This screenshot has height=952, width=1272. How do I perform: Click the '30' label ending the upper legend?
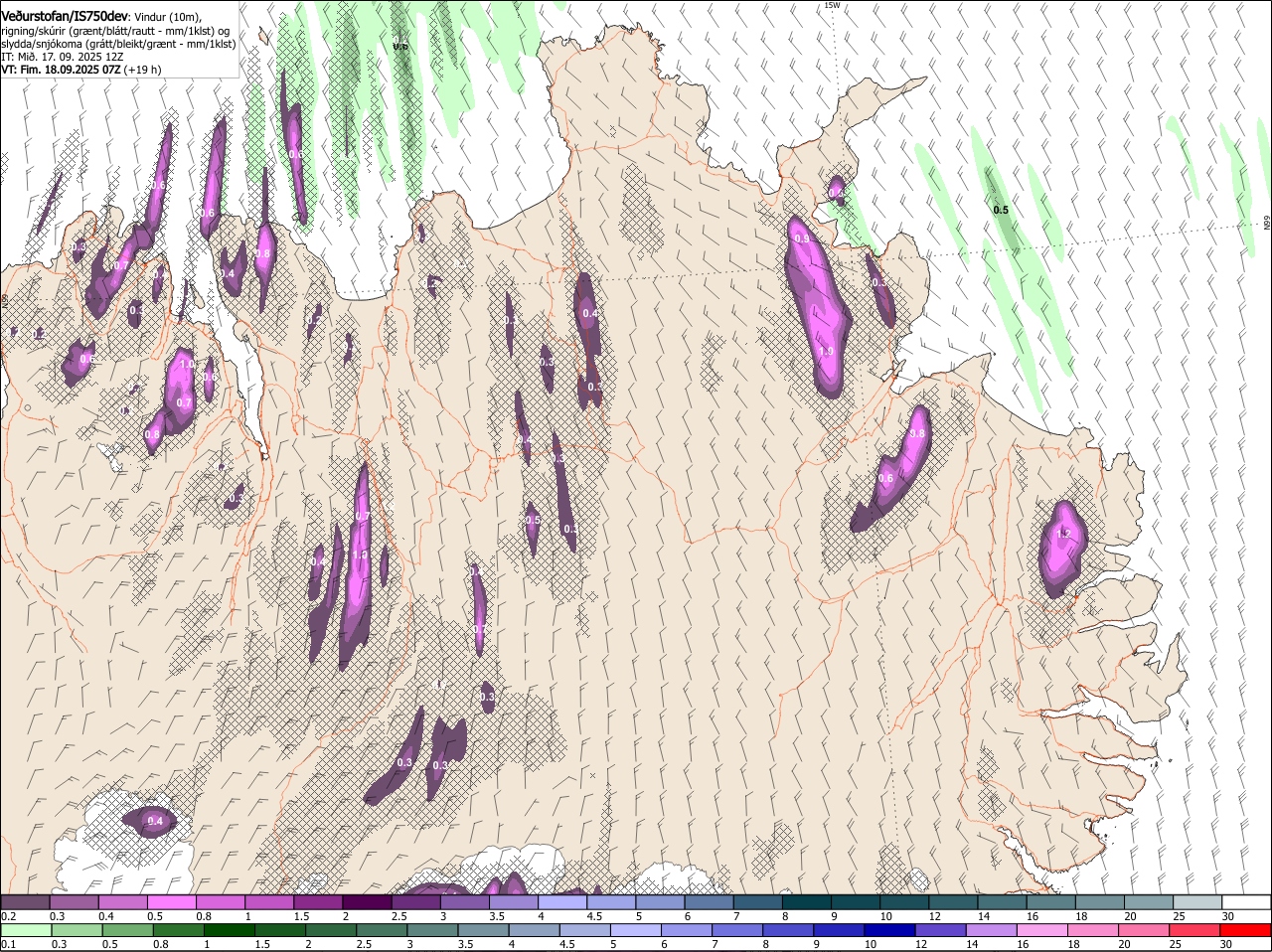tap(1228, 916)
